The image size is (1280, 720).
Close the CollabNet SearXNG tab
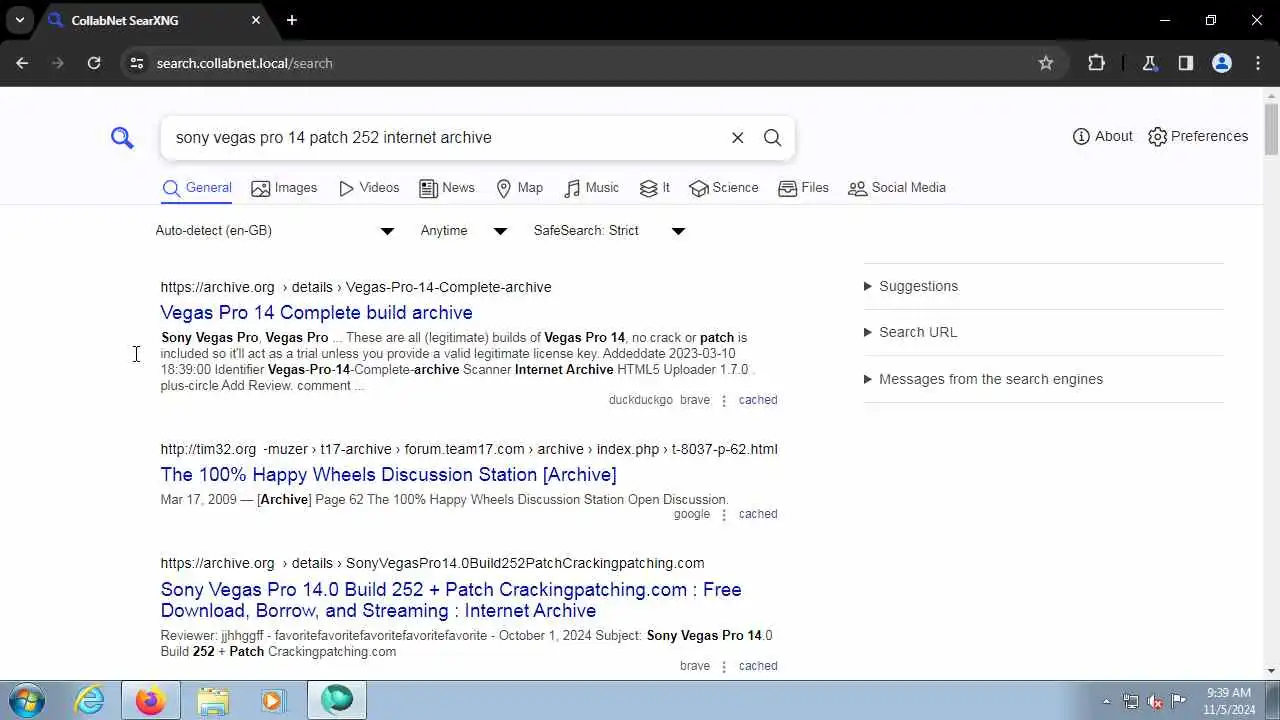(256, 20)
